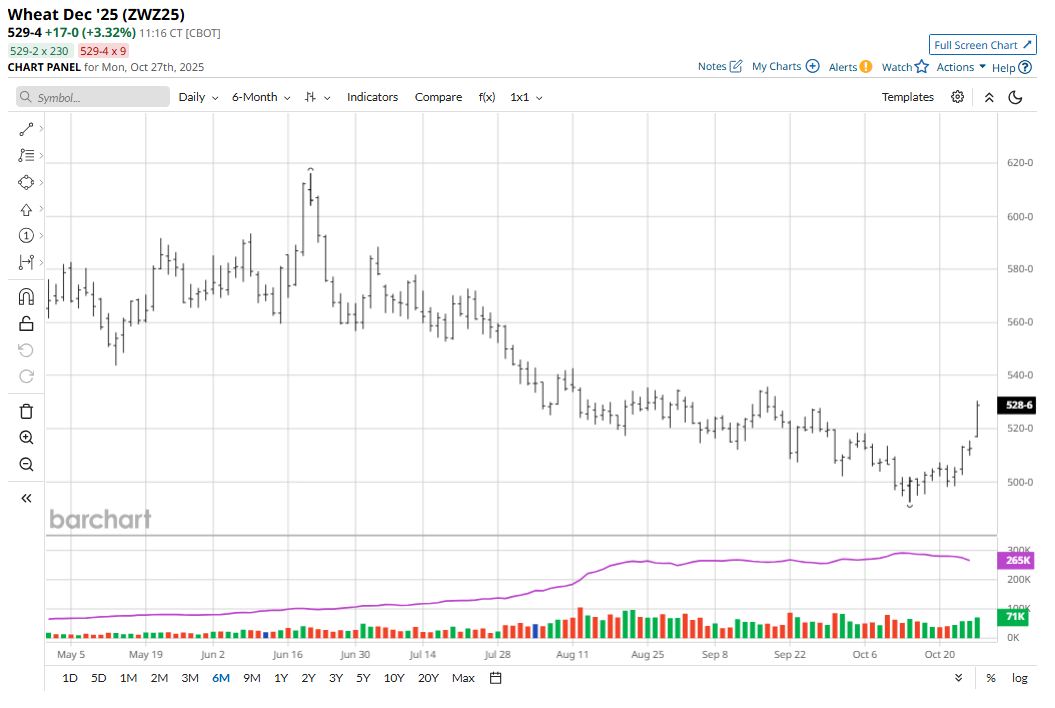1055x708 pixels.
Task: Open the bar type selector
Action: [317, 97]
